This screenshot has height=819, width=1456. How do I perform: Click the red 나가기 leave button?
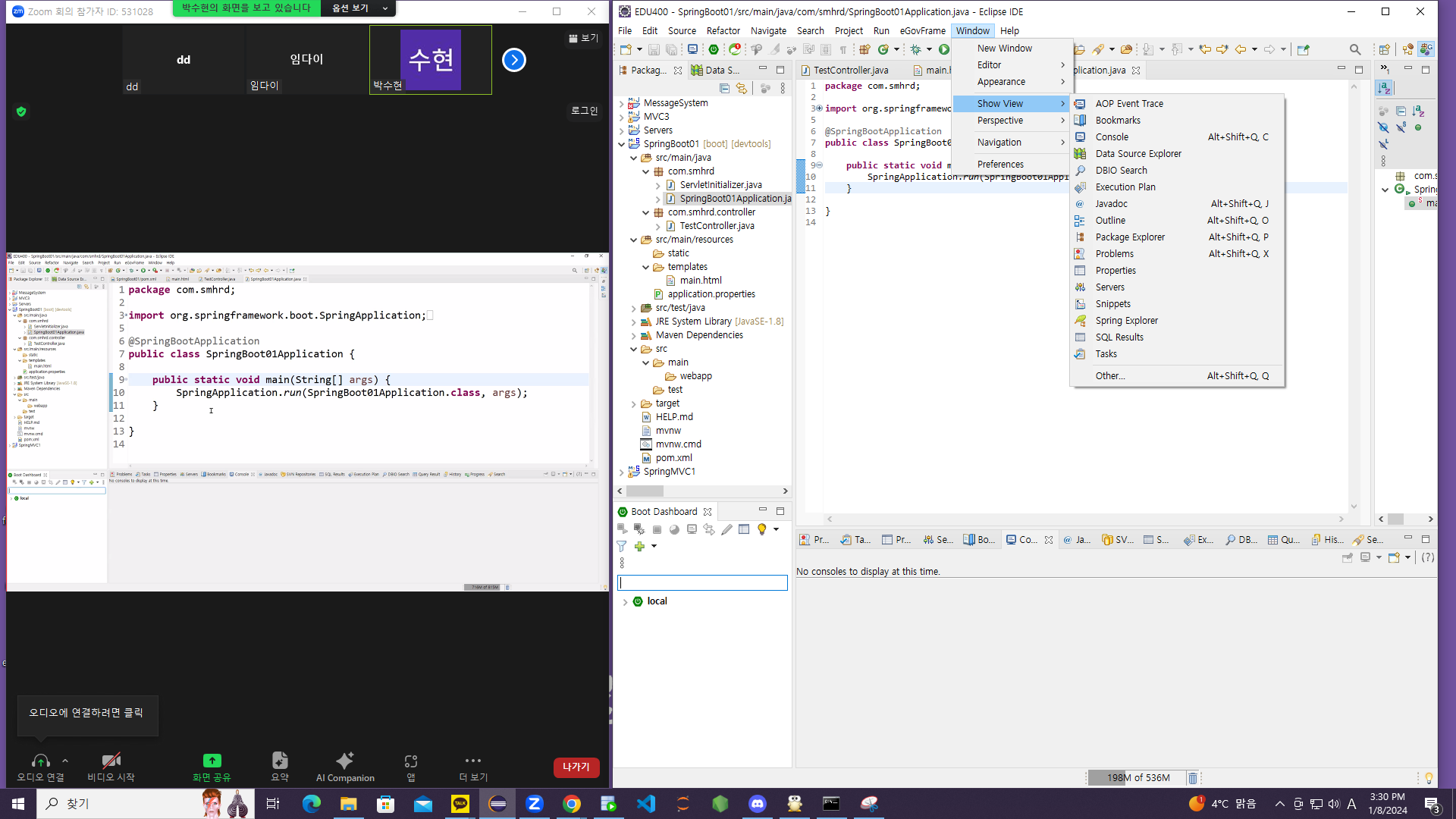pyautogui.click(x=576, y=767)
